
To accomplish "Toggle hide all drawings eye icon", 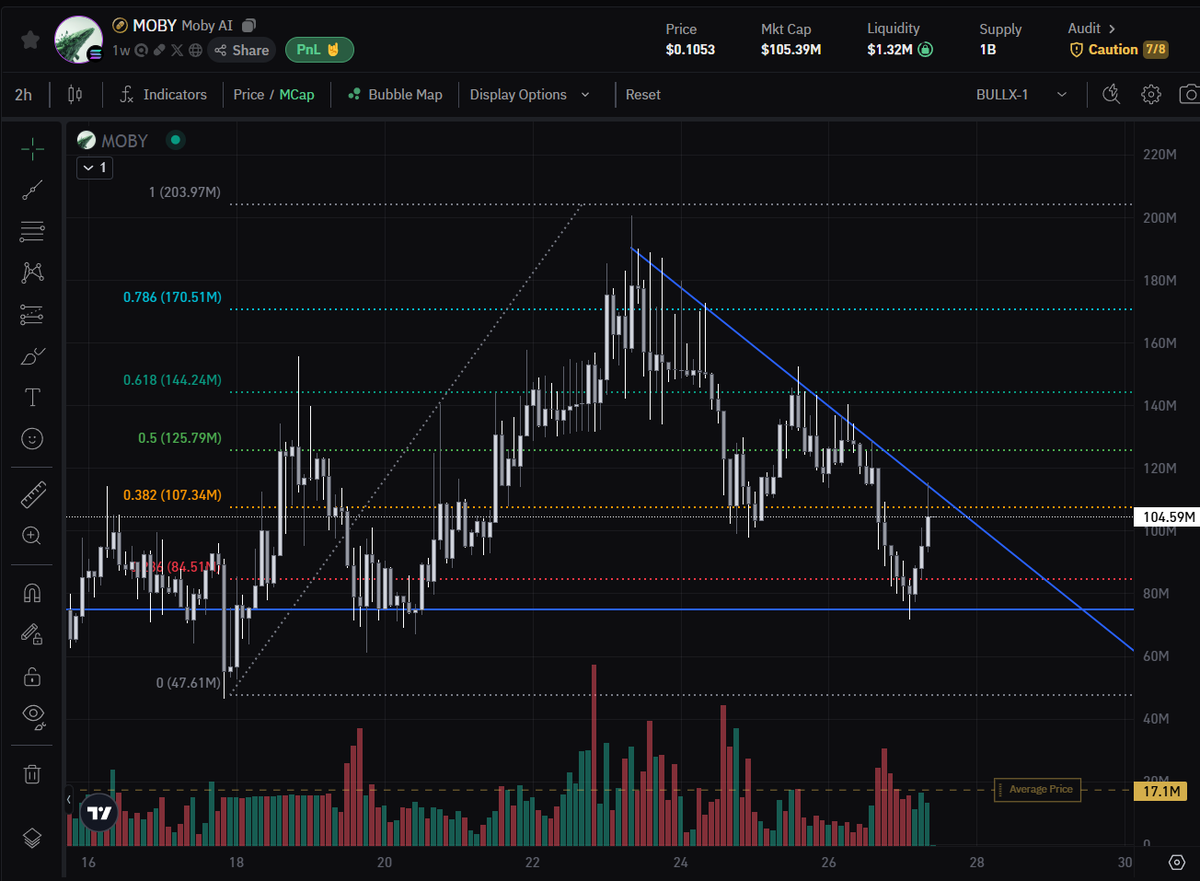I will click(x=32, y=716).
